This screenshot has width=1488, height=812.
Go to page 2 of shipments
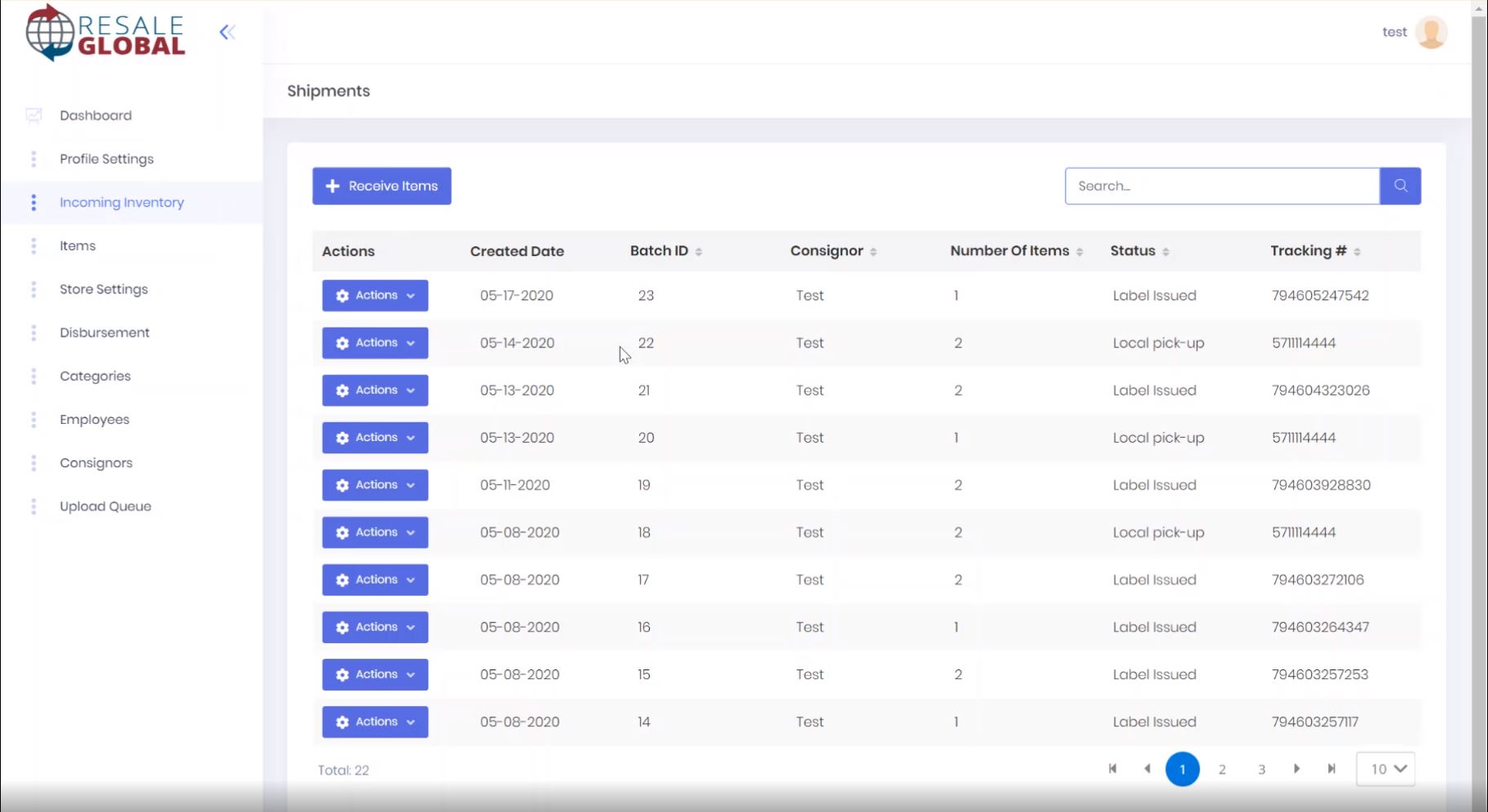click(1221, 770)
